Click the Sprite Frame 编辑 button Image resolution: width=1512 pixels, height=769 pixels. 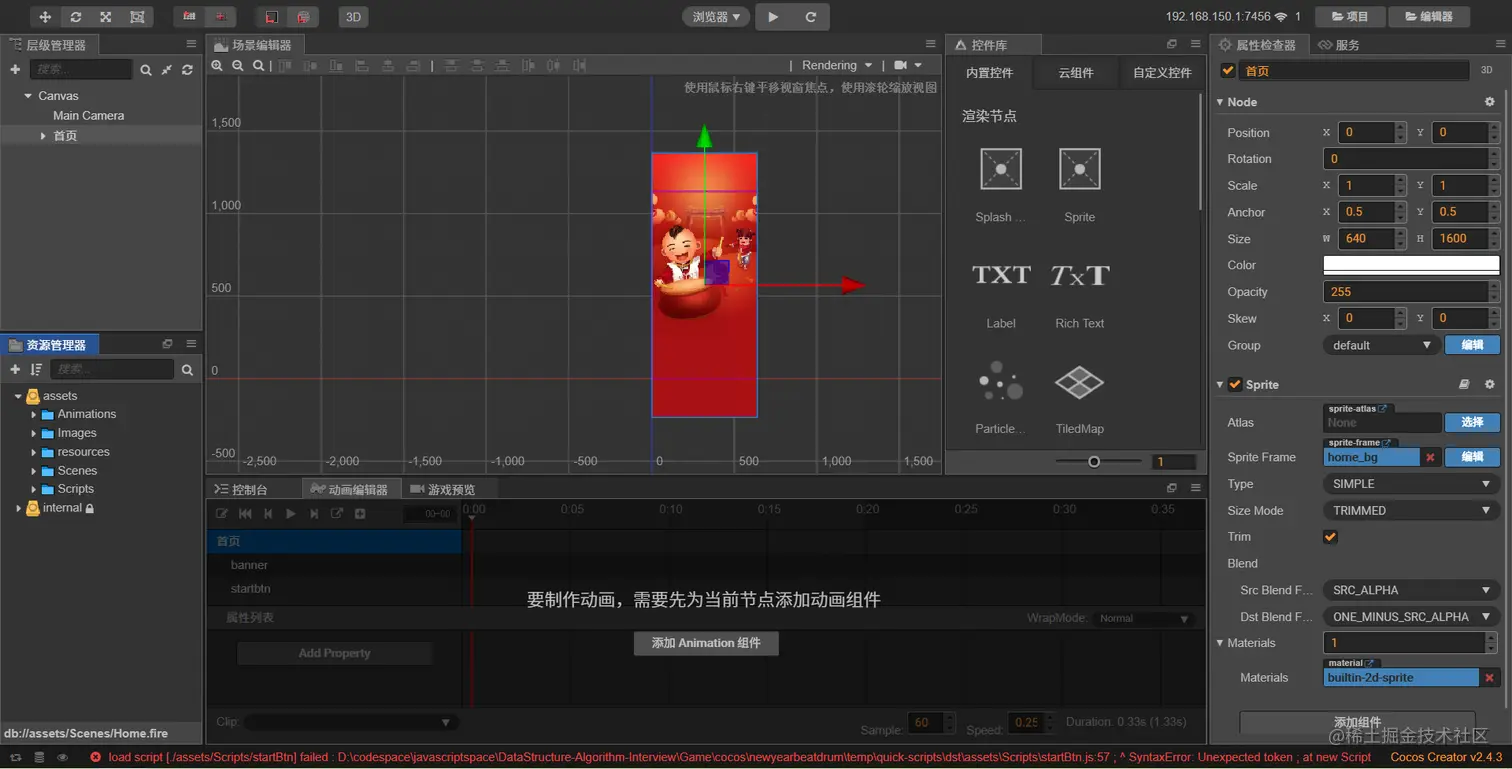[1472, 457]
